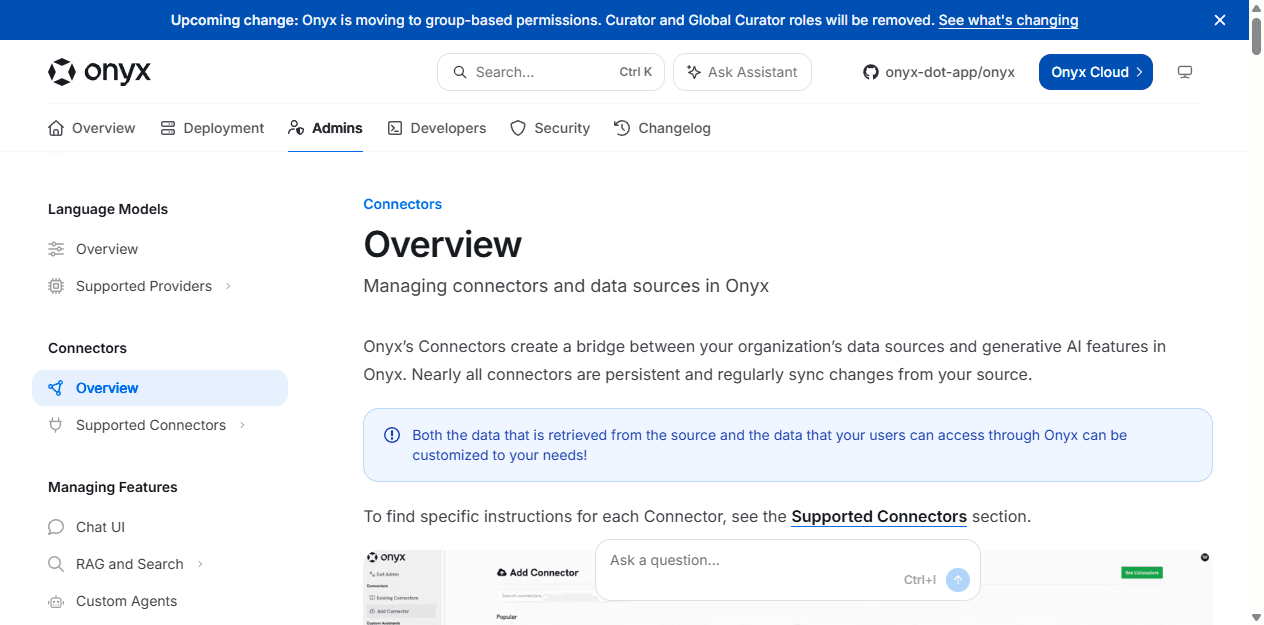The height and width of the screenshot is (625, 1264).
Task: Click the dark mode icon on the screenshot
Action: 1205,557
